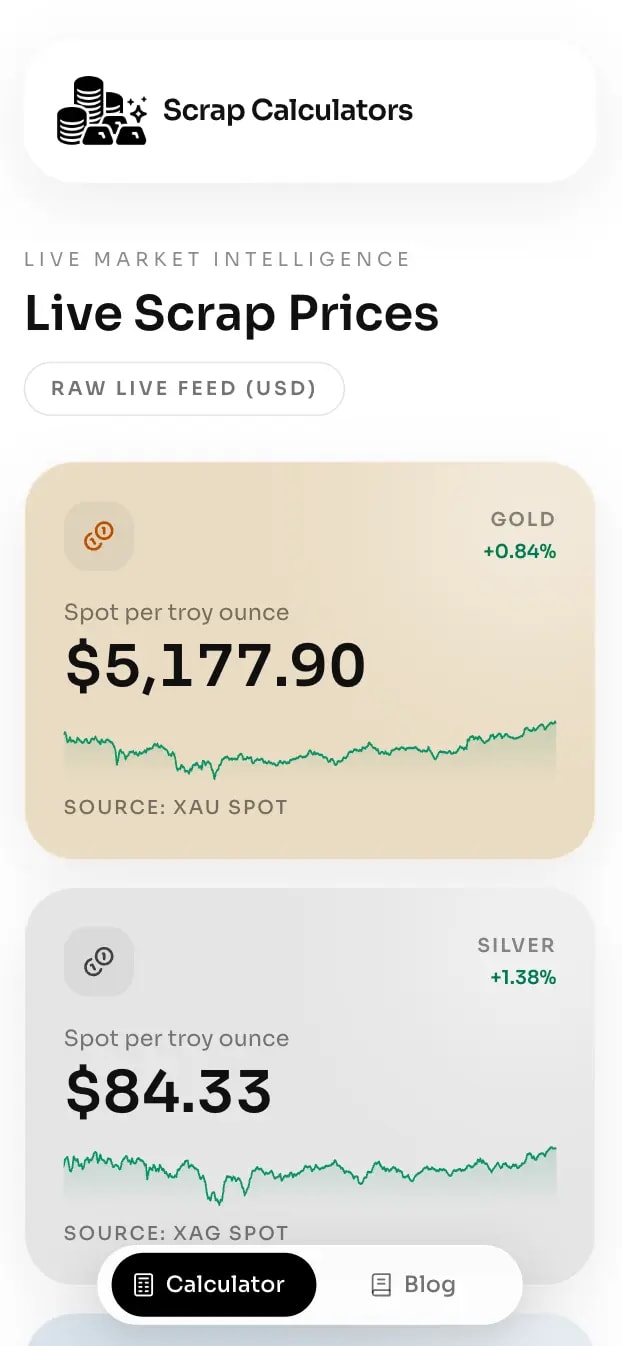Click the calculator icon in bottom navigation

point(144,1285)
